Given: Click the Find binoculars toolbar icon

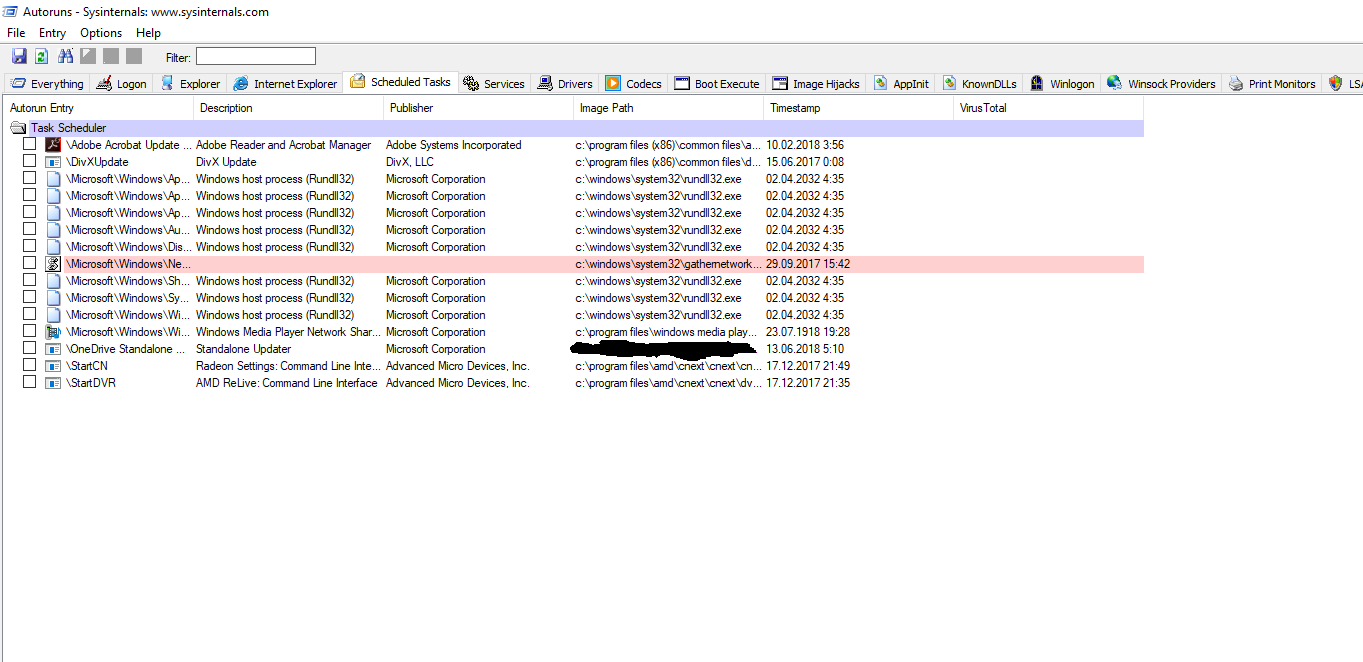Looking at the screenshot, I should click(66, 56).
